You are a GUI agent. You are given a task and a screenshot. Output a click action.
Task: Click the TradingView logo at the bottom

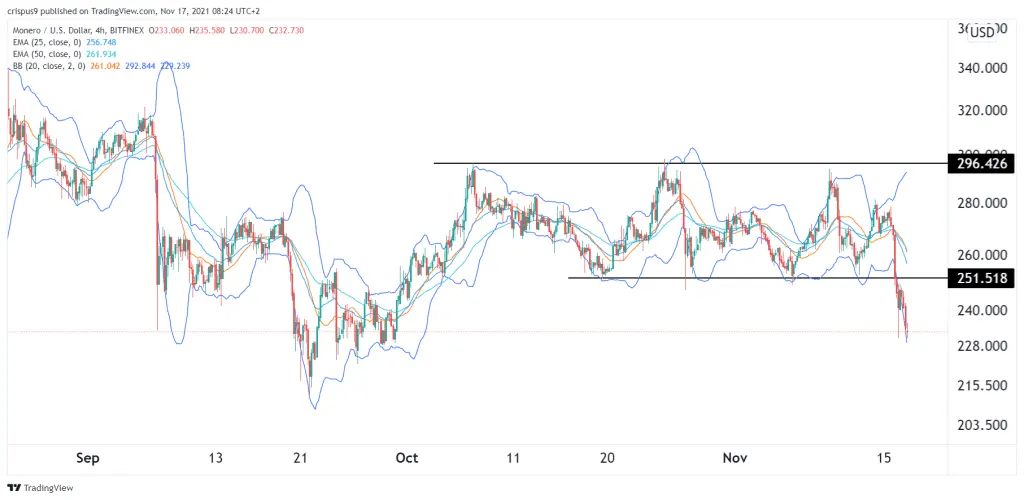40,488
